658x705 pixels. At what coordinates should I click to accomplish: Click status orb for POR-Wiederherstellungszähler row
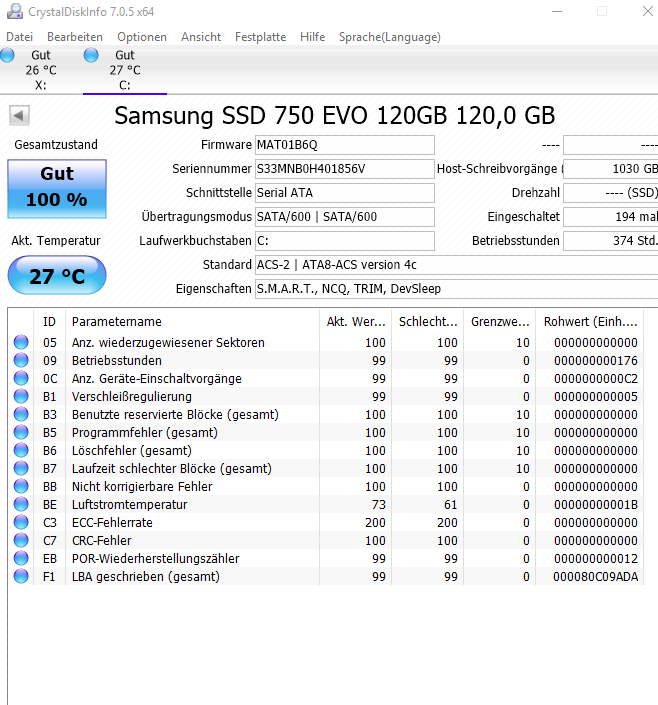coord(21,558)
